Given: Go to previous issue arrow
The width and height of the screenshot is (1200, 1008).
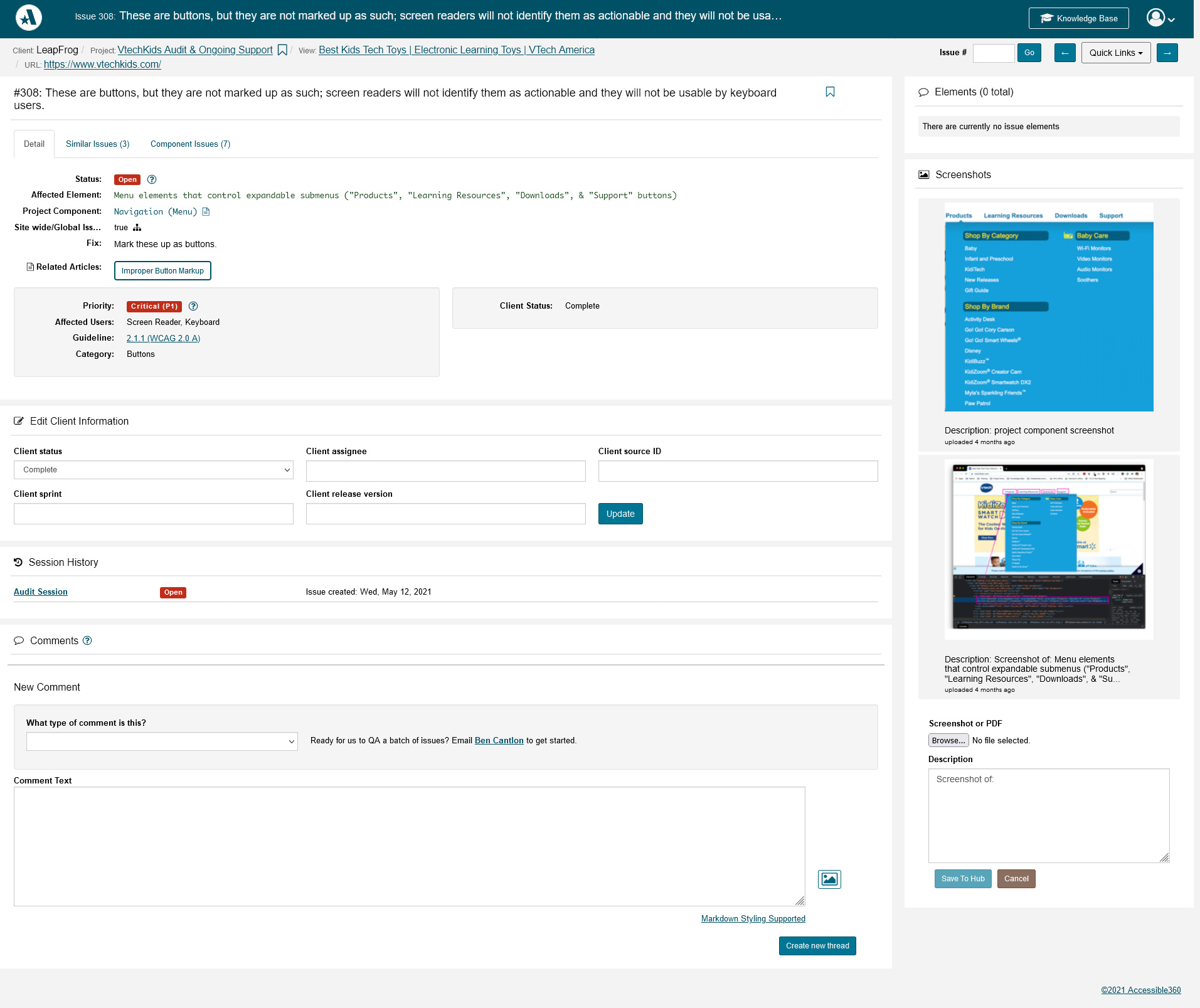Looking at the screenshot, I should click(1065, 53).
